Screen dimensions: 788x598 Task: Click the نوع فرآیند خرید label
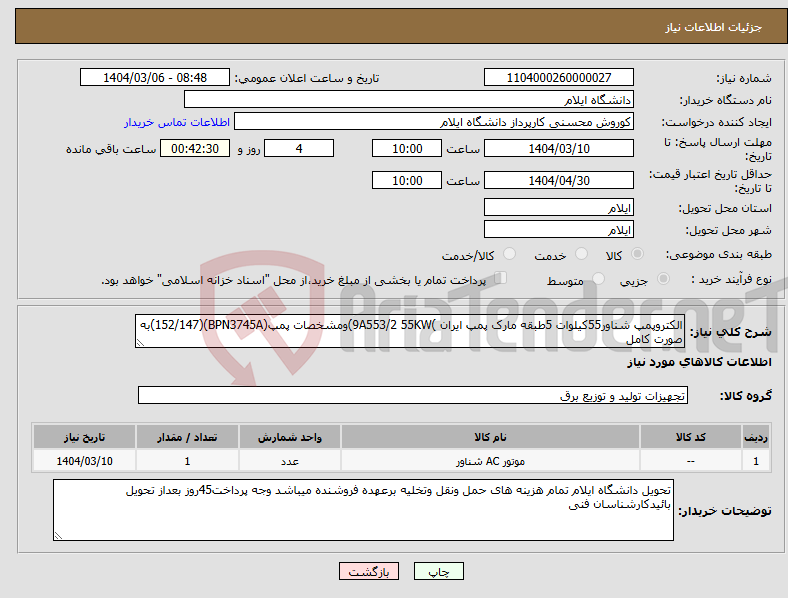[x=731, y=279]
